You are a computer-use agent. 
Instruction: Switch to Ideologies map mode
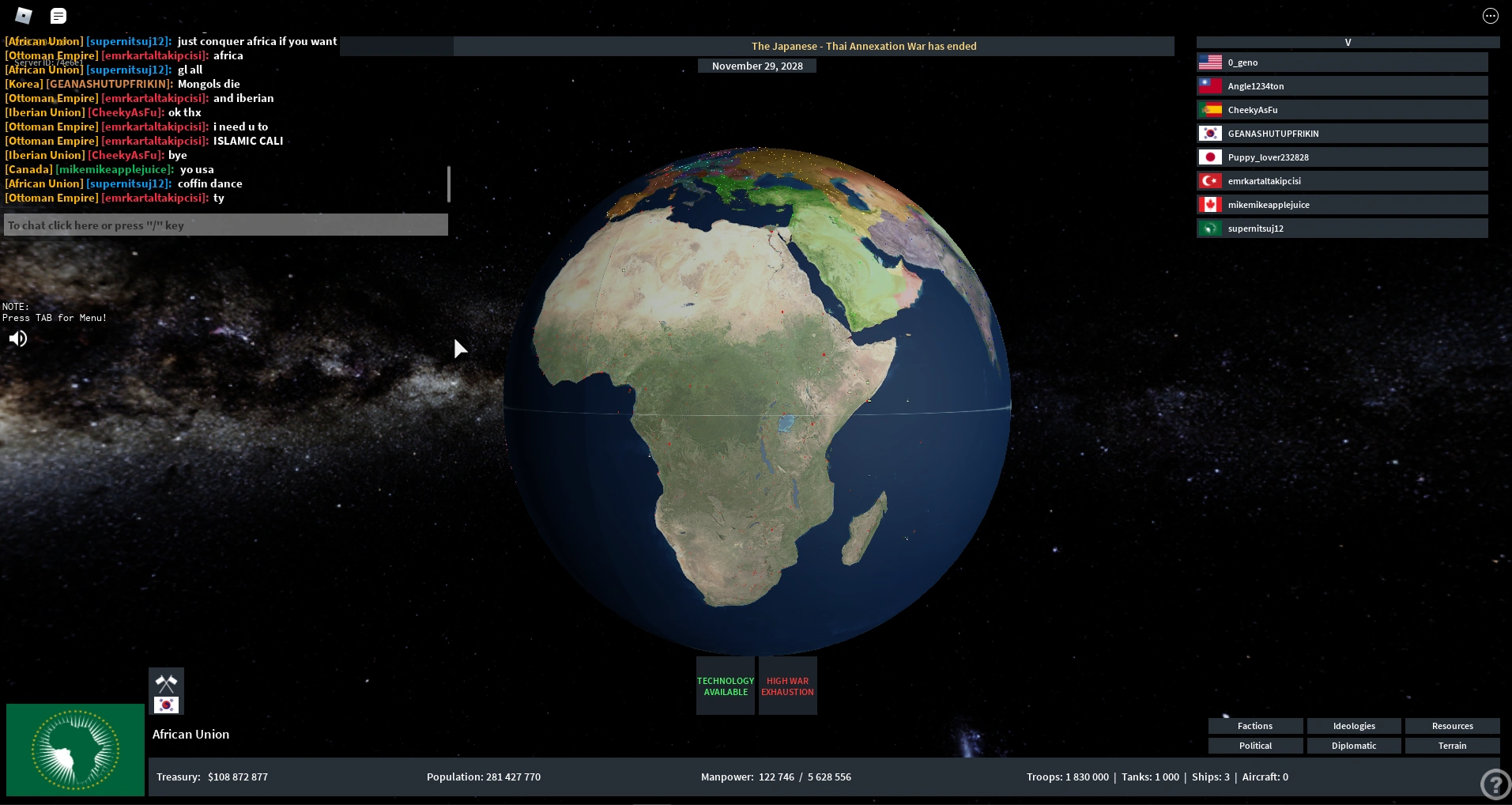coord(1354,726)
